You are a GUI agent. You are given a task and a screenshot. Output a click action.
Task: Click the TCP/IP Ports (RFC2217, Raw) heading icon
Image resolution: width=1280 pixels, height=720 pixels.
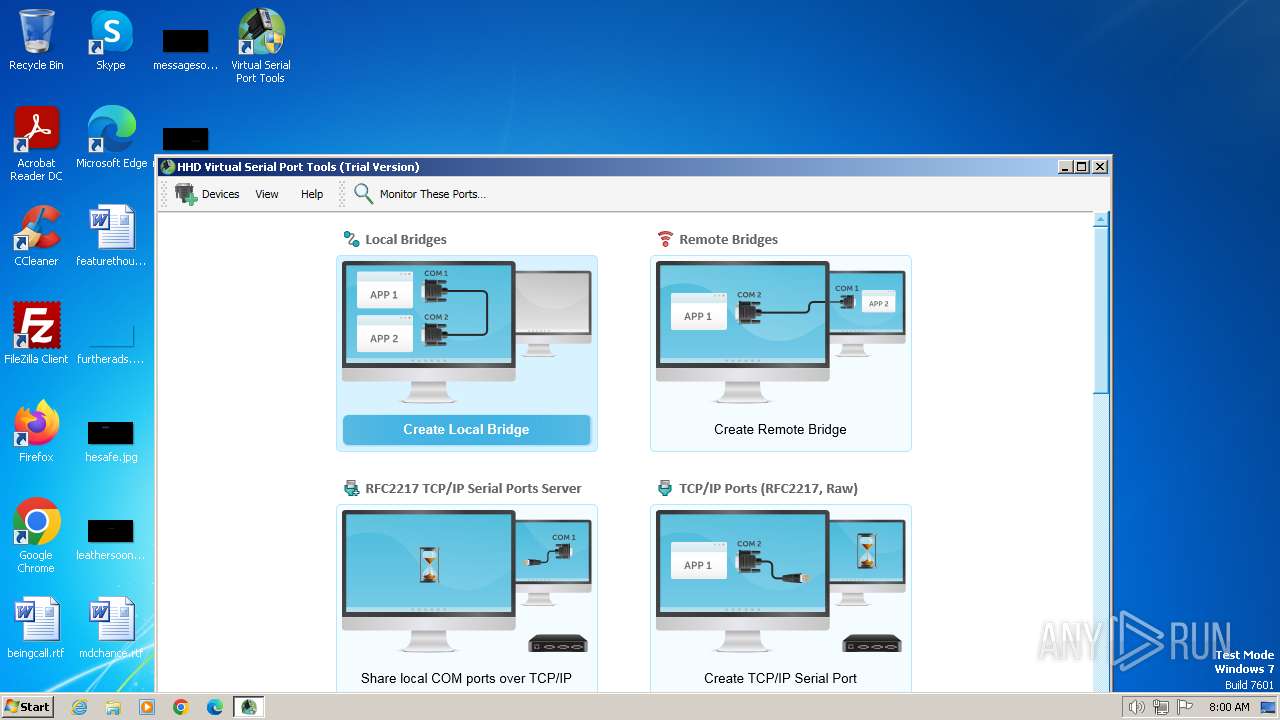click(x=665, y=488)
